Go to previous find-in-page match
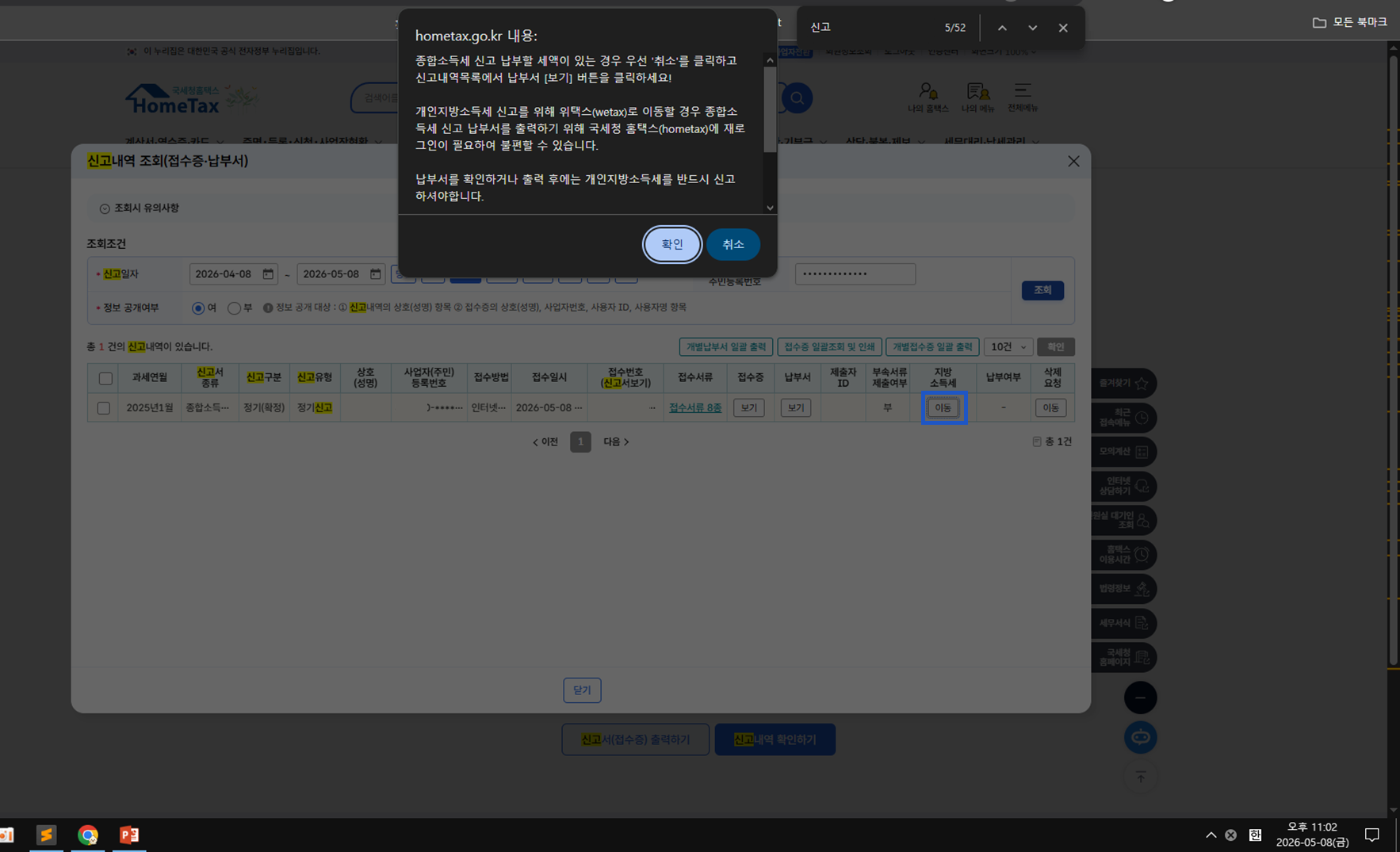Viewport: 1400px width, 852px height. pyautogui.click(x=1002, y=28)
